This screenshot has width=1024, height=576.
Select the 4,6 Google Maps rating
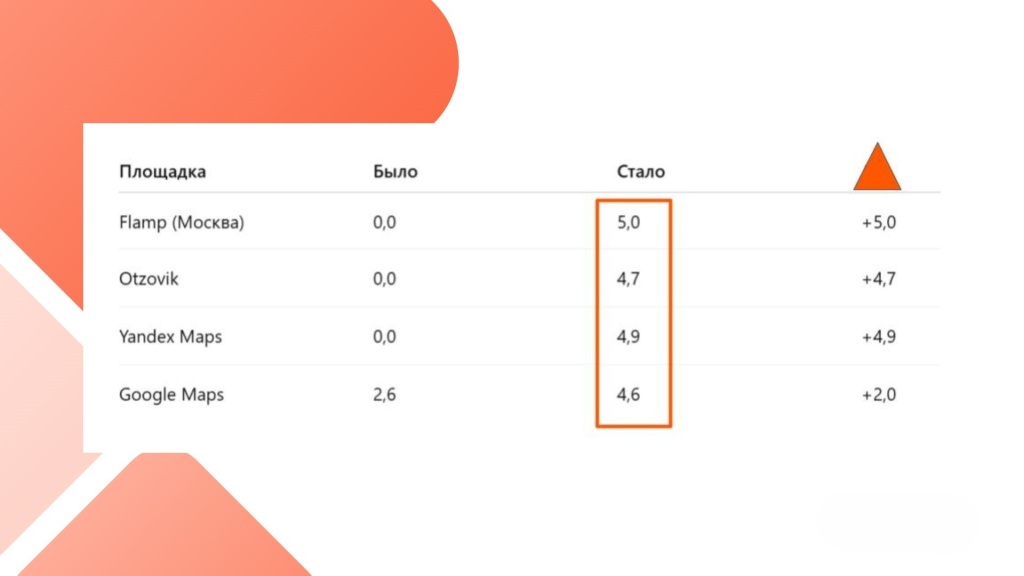tap(629, 394)
